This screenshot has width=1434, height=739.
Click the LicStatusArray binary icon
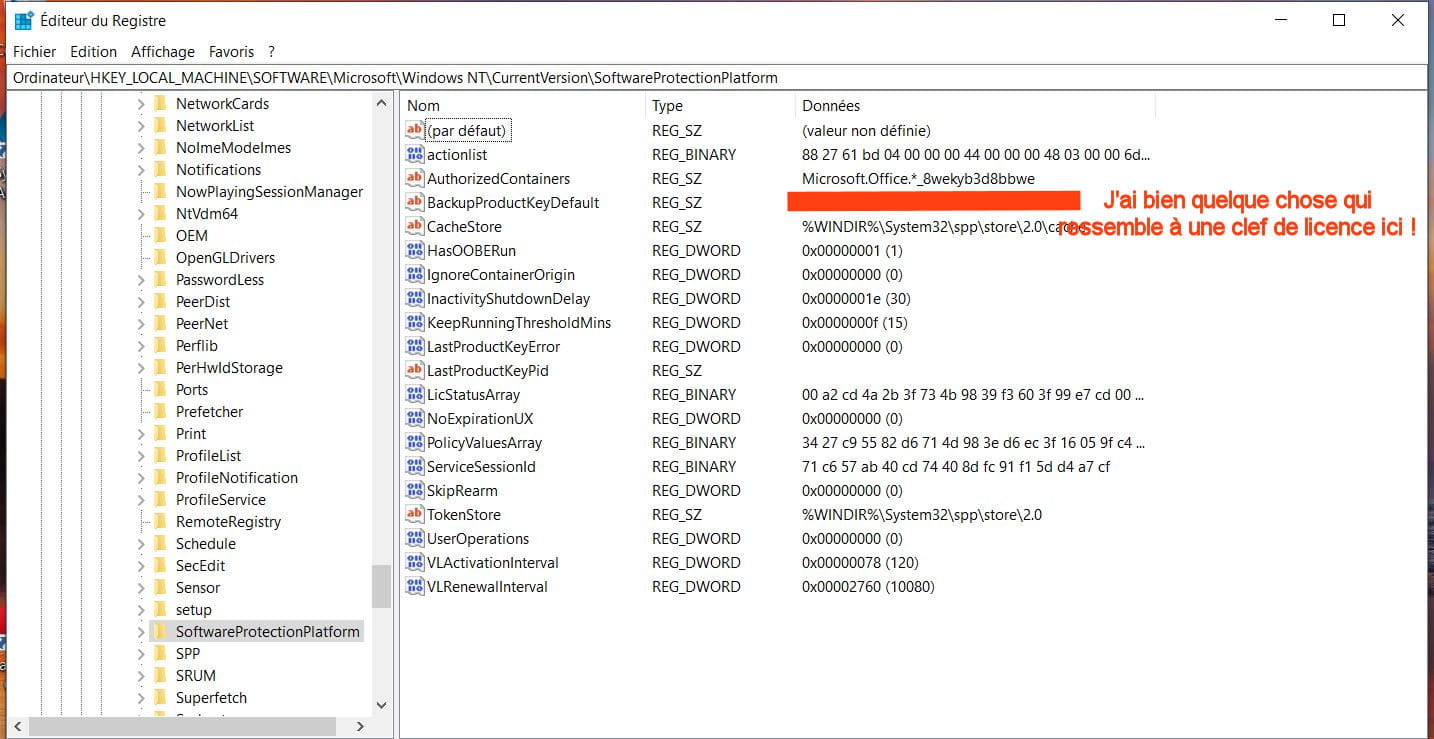click(415, 394)
